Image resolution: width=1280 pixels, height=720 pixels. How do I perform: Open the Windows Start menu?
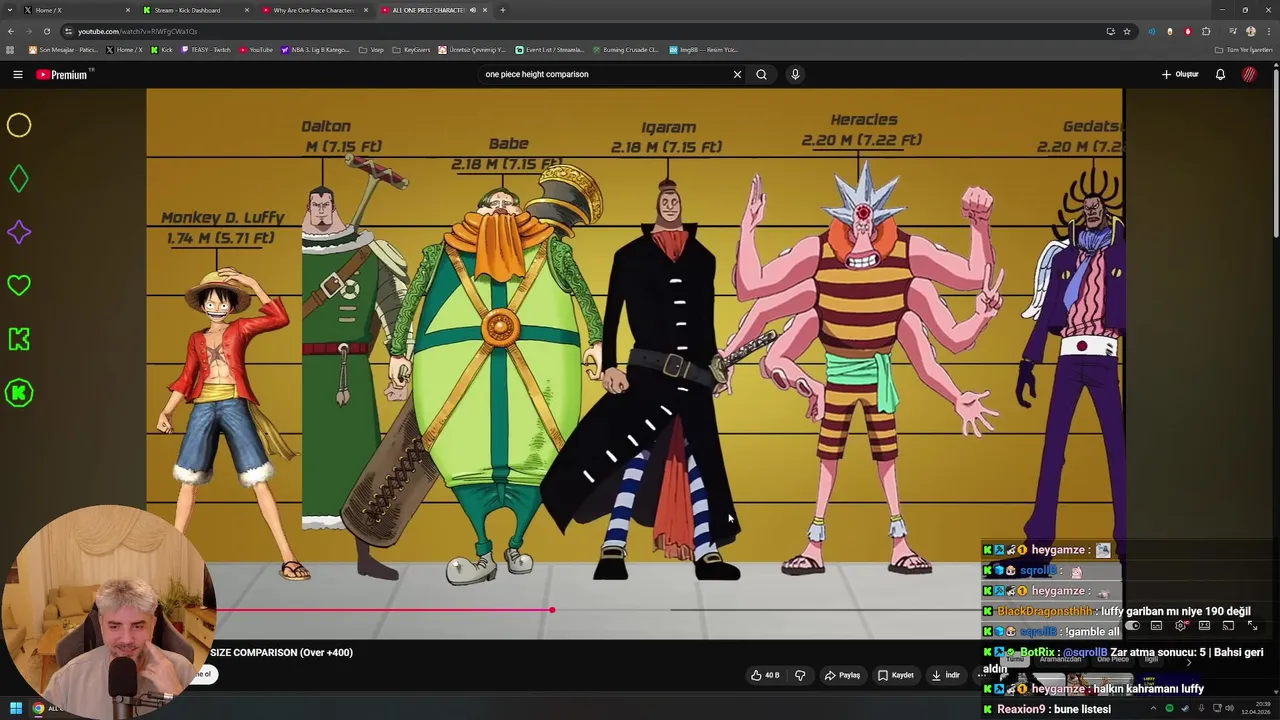pos(16,708)
